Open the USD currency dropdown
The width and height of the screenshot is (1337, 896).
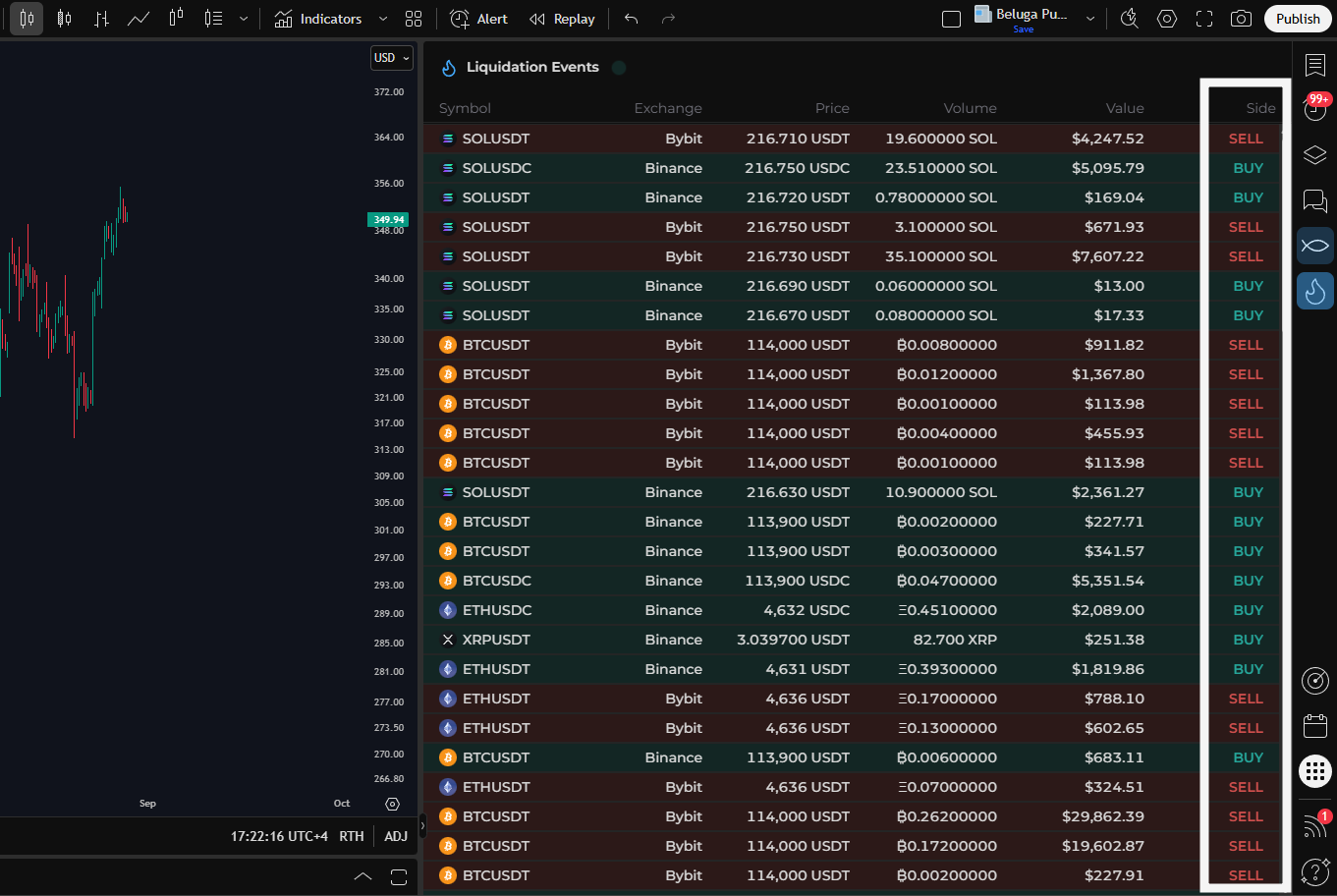[x=391, y=58]
